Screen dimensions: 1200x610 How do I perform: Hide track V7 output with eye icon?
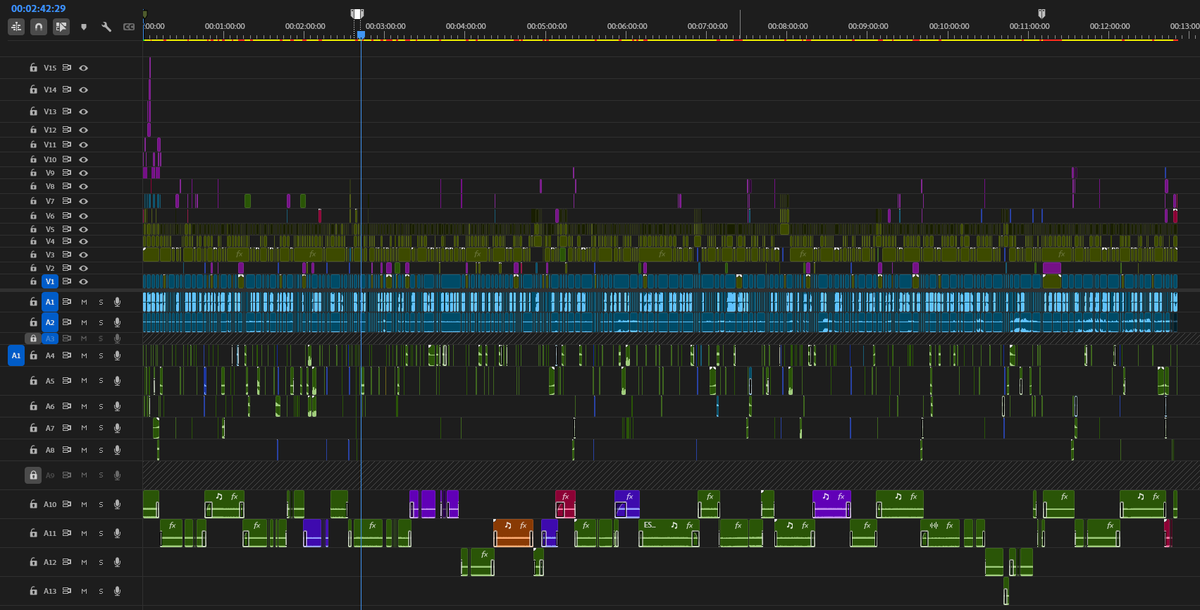point(84,201)
